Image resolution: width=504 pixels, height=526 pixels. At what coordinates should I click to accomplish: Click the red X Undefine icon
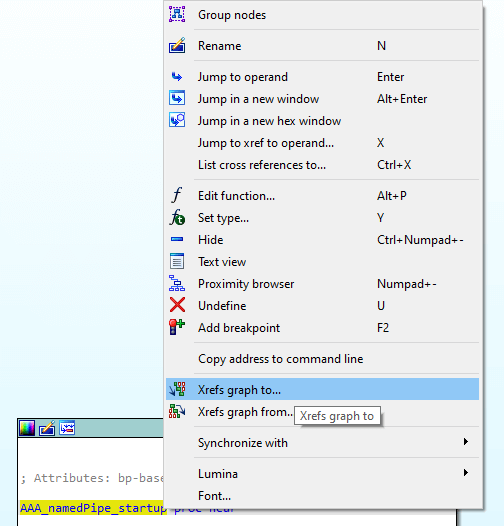tap(177, 305)
